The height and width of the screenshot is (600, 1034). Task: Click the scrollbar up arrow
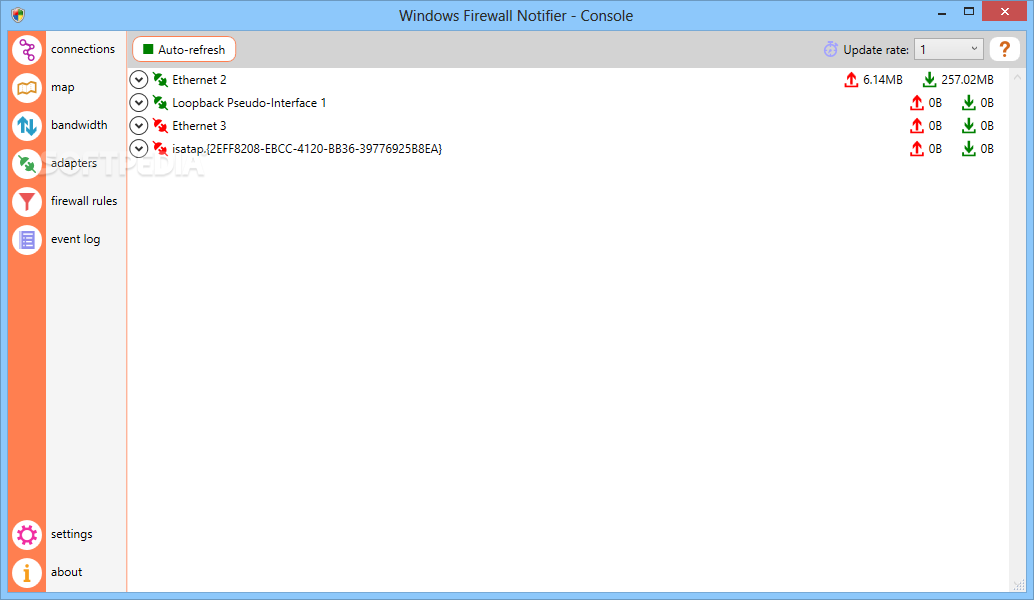click(1018, 78)
